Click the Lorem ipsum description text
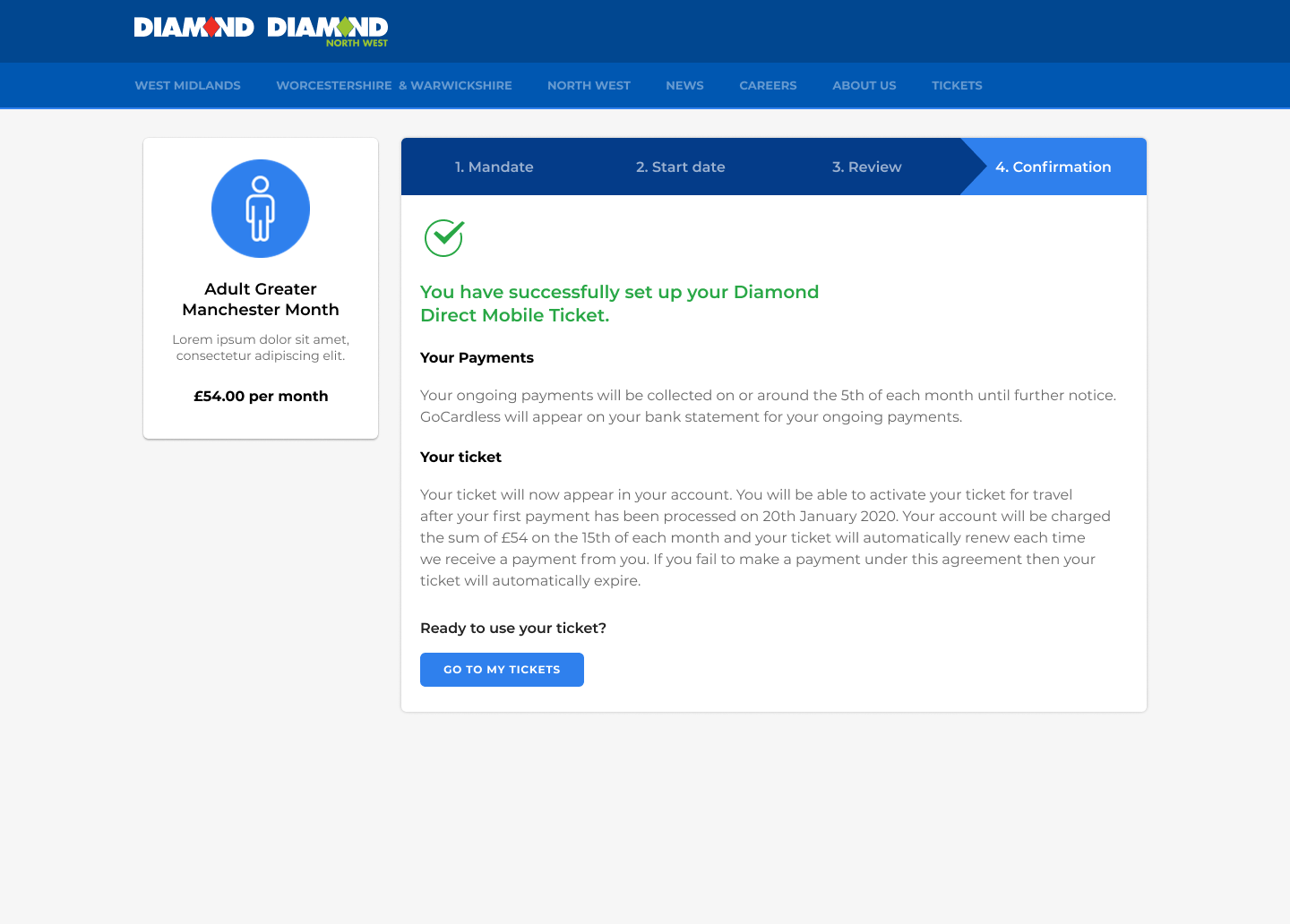Screen dimensions: 1290x924 click(x=261, y=347)
